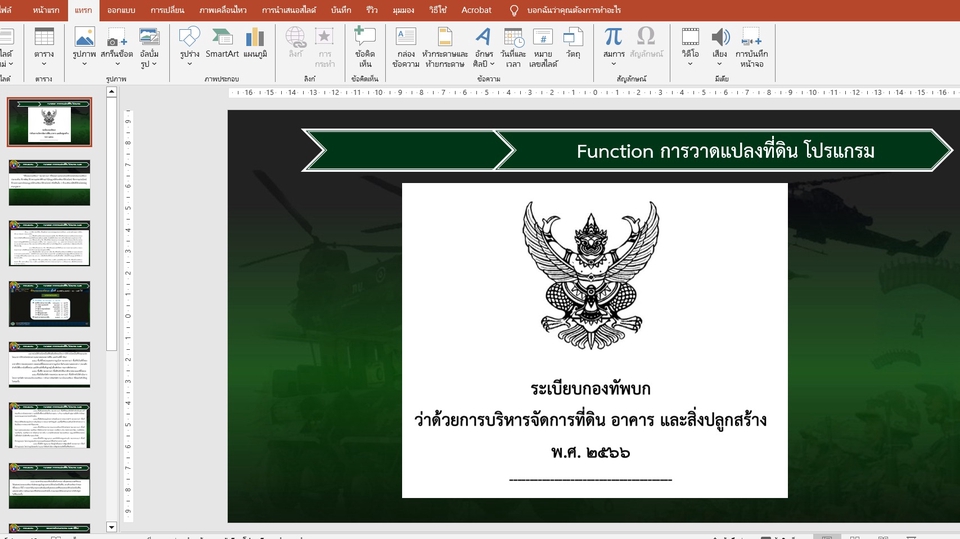Expand the อัลบั้มรูป dropdown arrow
Viewport: 960px width, 539px height.
tap(154, 64)
